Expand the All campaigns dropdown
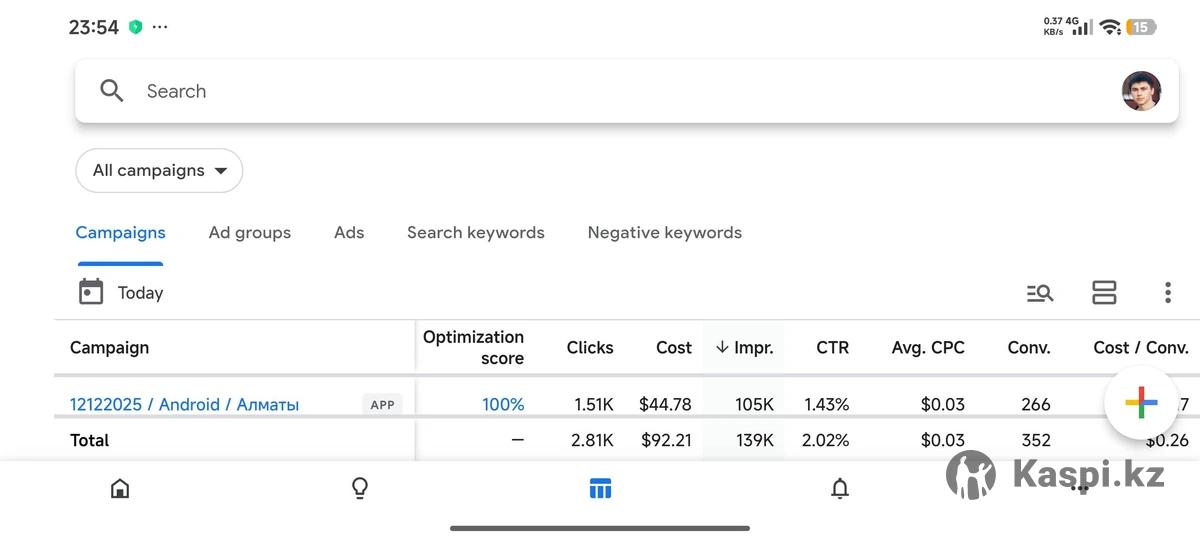Screen dimensions: 1200x539 pos(159,170)
